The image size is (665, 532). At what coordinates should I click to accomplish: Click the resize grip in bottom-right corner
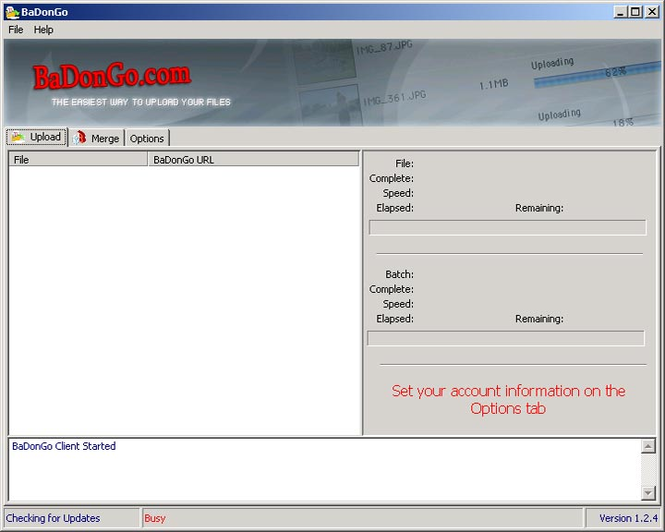coord(657,524)
